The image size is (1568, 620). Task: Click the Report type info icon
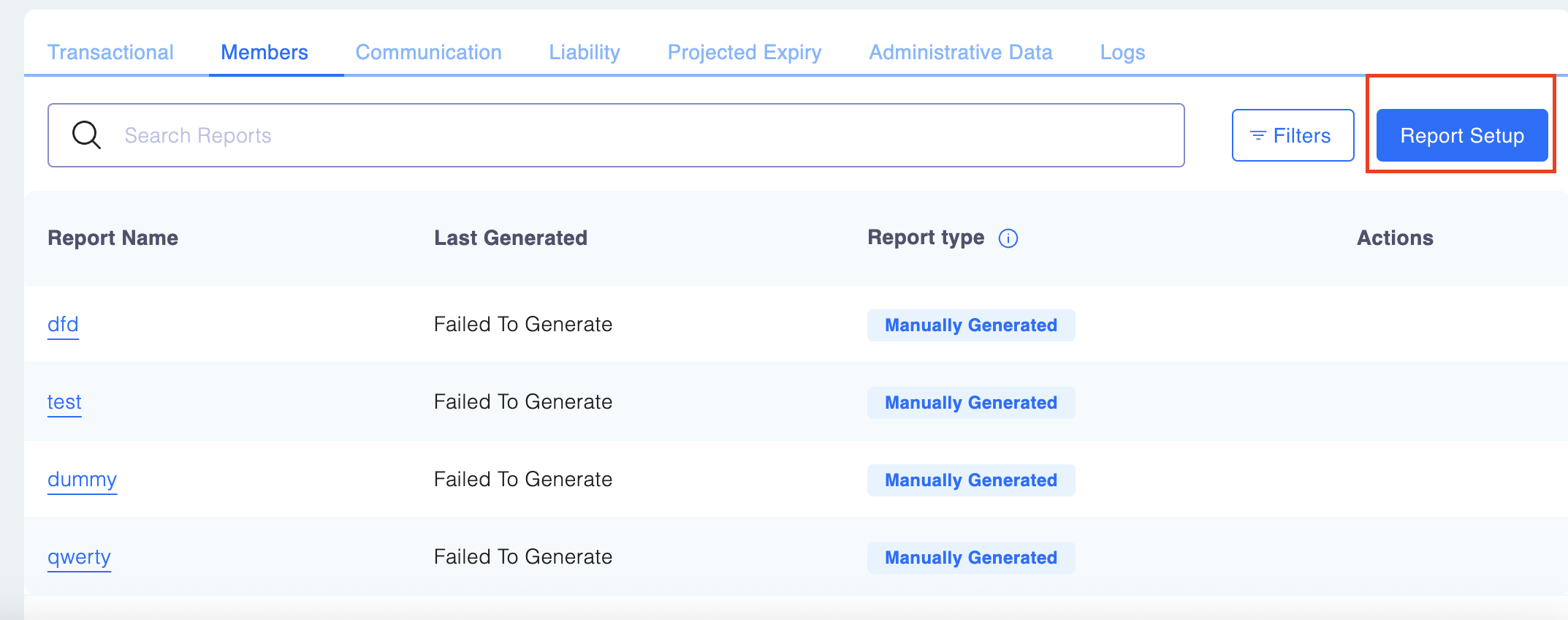click(1008, 238)
